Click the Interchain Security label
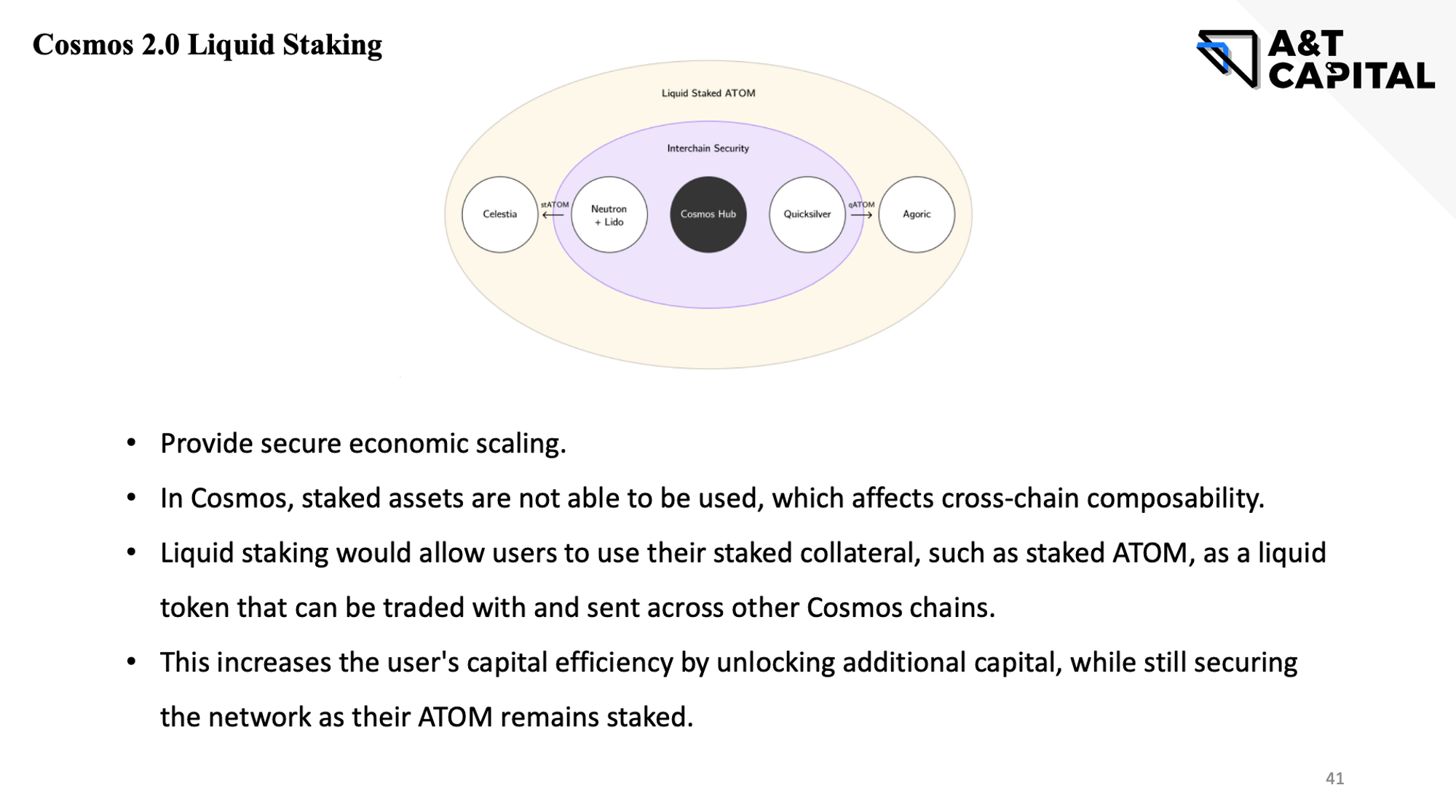Viewport: 1456px width, 812px height. (708, 148)
